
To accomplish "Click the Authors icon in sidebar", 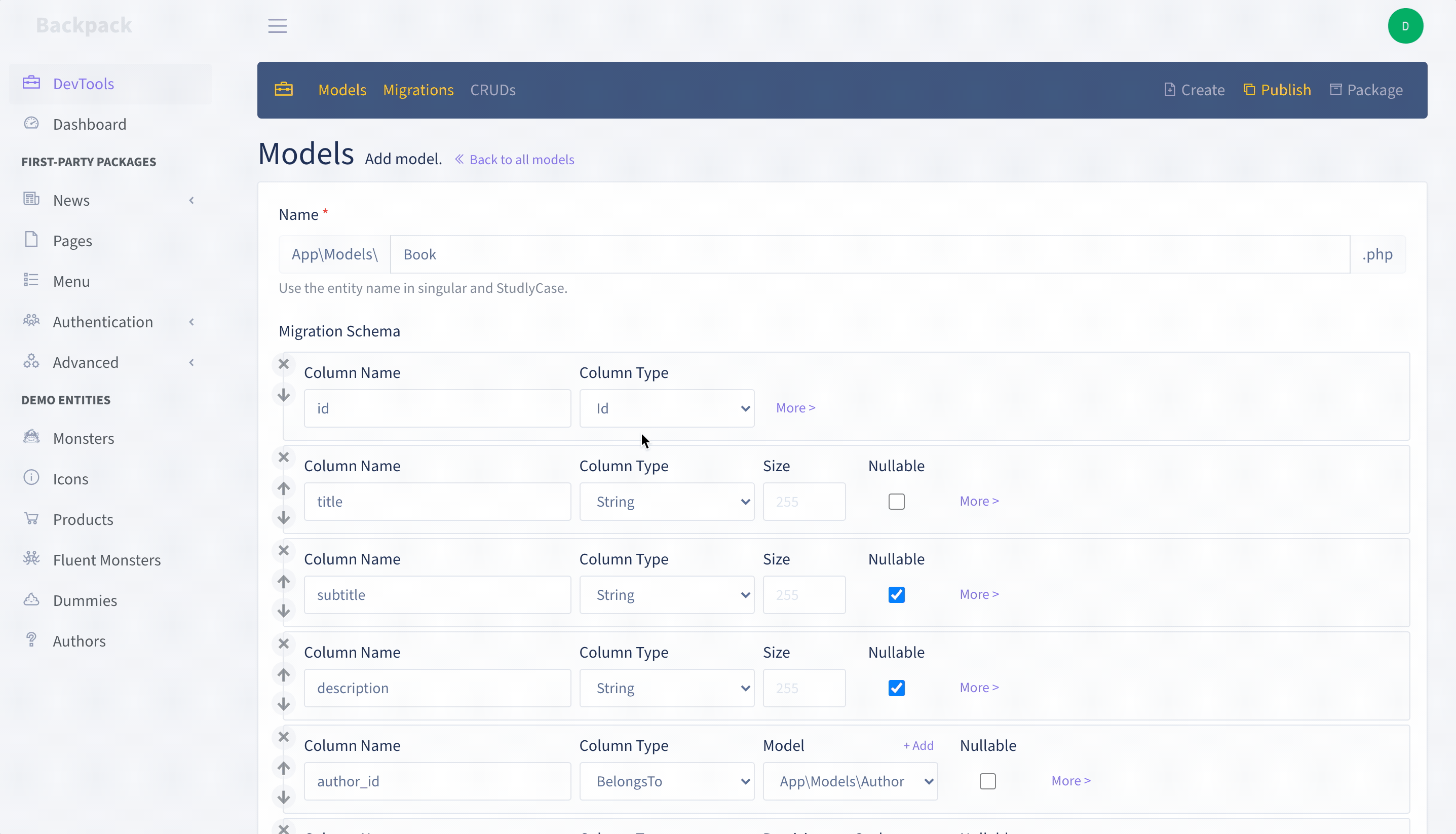I will [x=31, y=640].
